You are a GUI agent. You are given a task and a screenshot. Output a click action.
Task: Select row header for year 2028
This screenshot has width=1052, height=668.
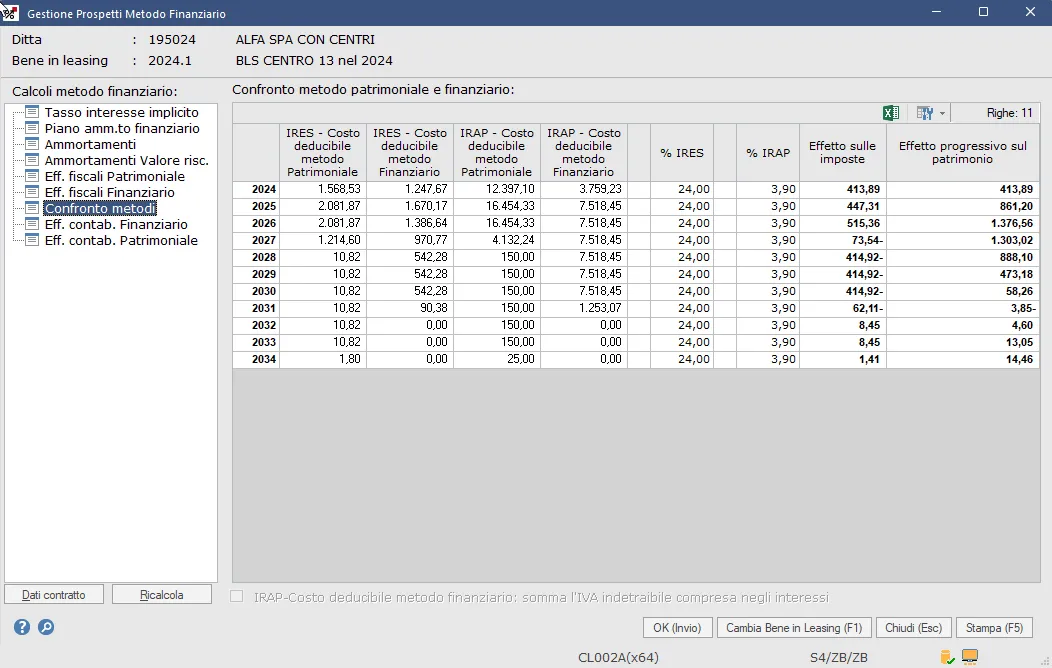(x=256, y=257)
